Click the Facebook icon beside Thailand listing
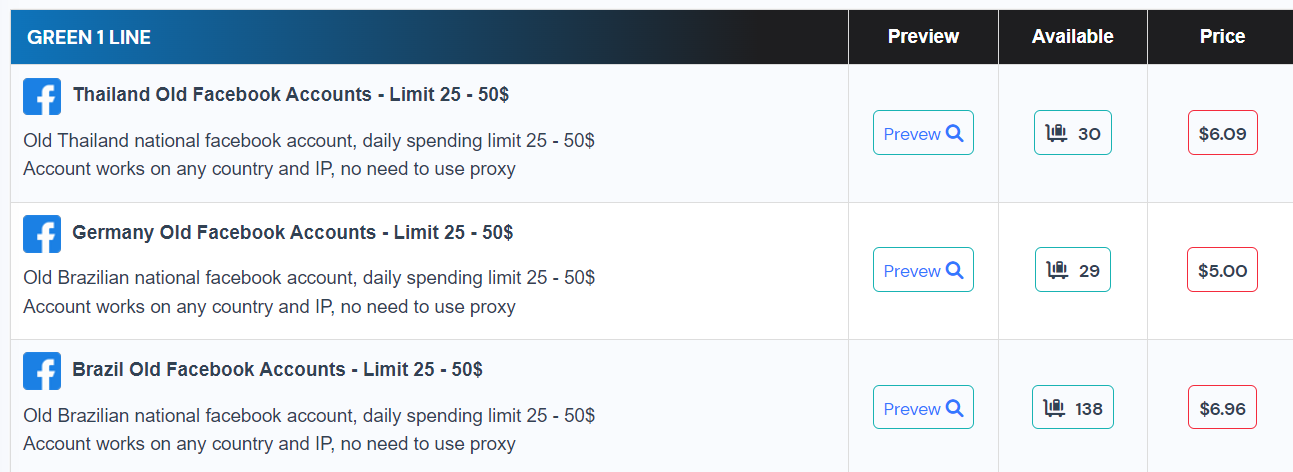Viewport: 1293px width, 472px height. (x=42, y=96)
